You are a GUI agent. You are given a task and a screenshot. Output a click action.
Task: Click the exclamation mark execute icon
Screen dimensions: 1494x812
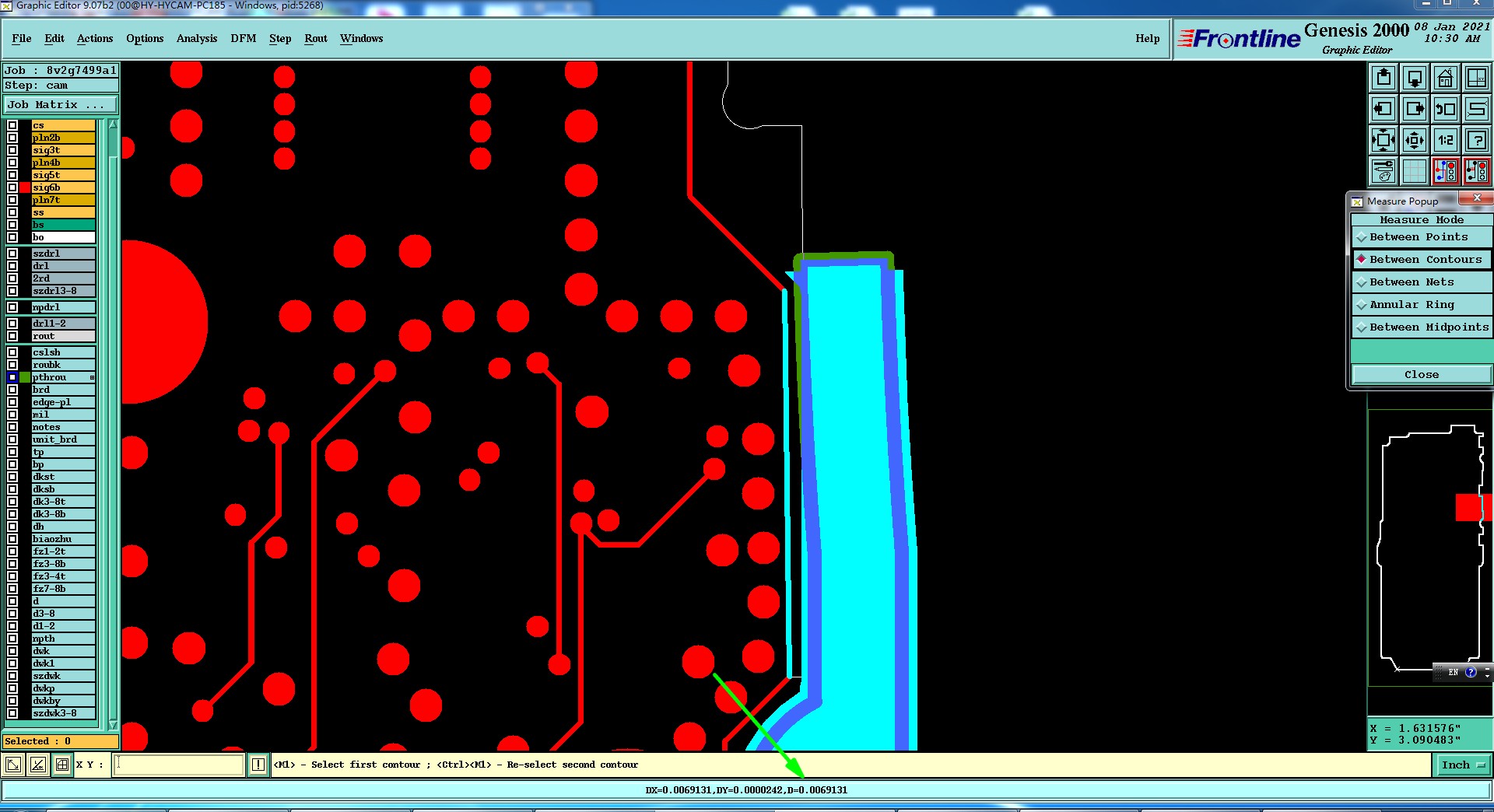258,765
